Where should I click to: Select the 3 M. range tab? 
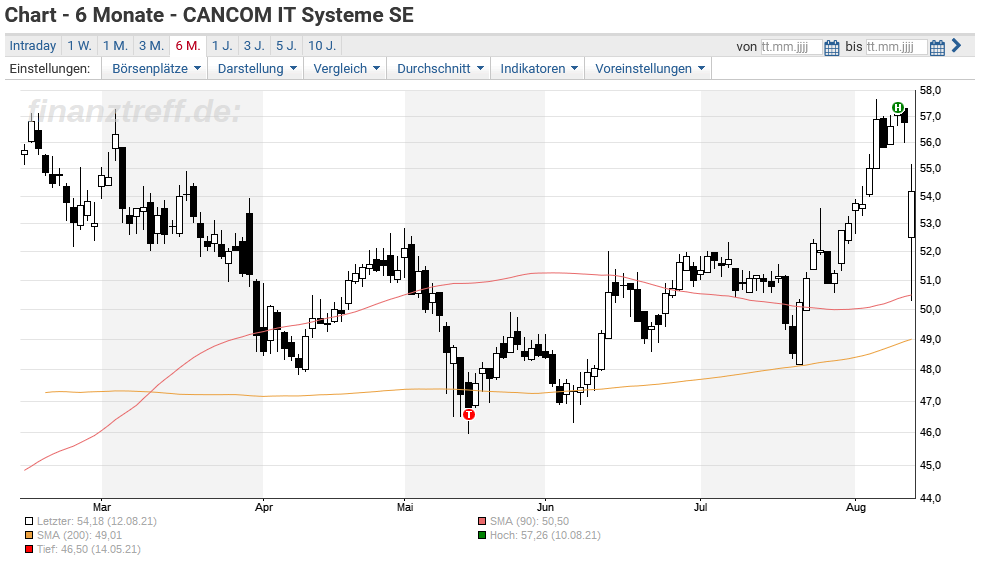[x=151, y=46]
